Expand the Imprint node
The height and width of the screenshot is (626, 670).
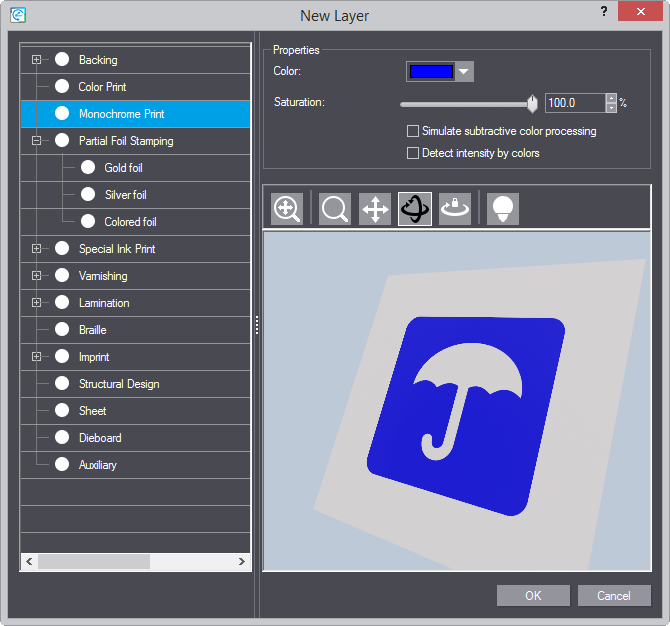tap(37, 356)
